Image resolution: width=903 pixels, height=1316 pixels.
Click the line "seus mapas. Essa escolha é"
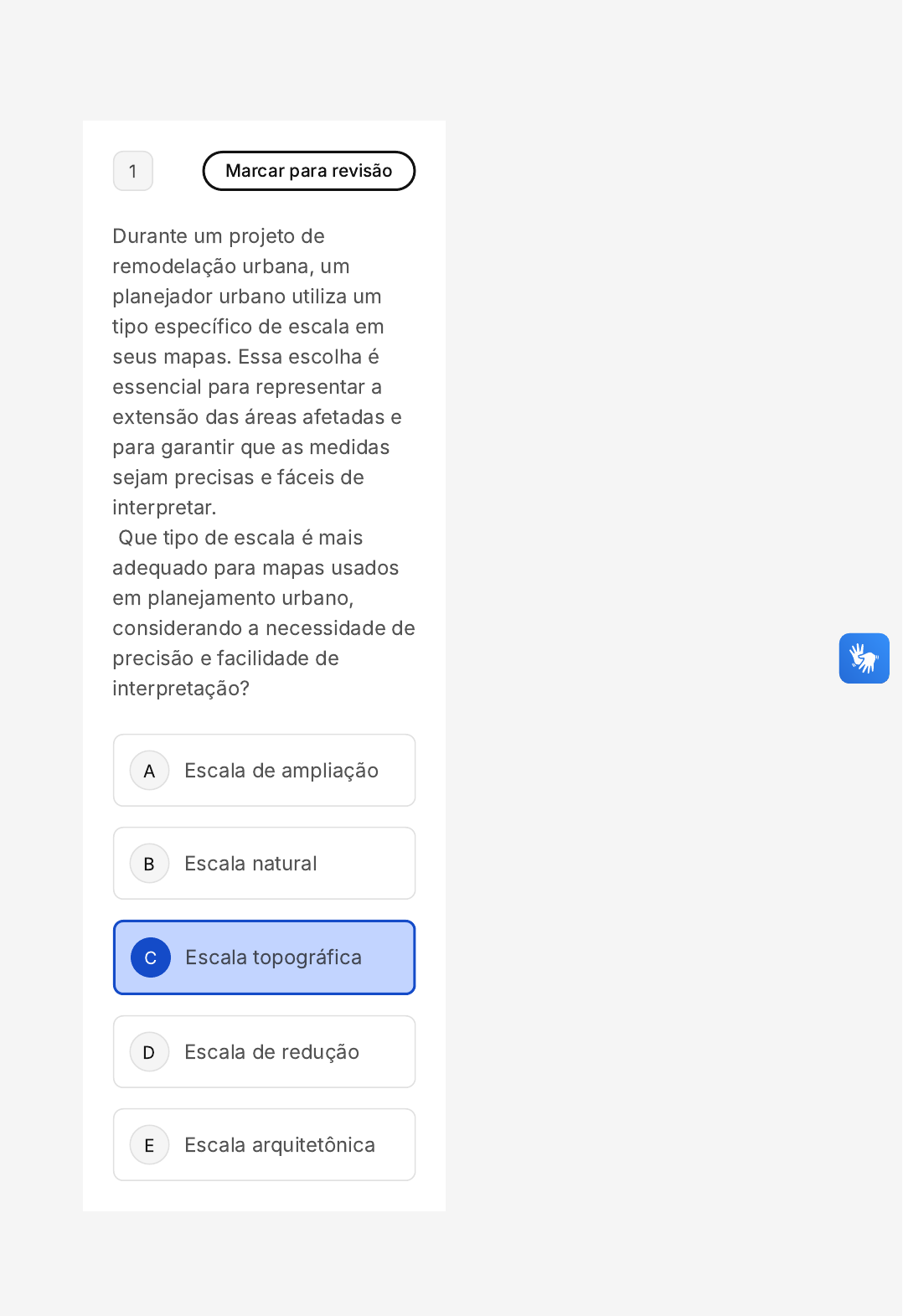coord(245,357)
